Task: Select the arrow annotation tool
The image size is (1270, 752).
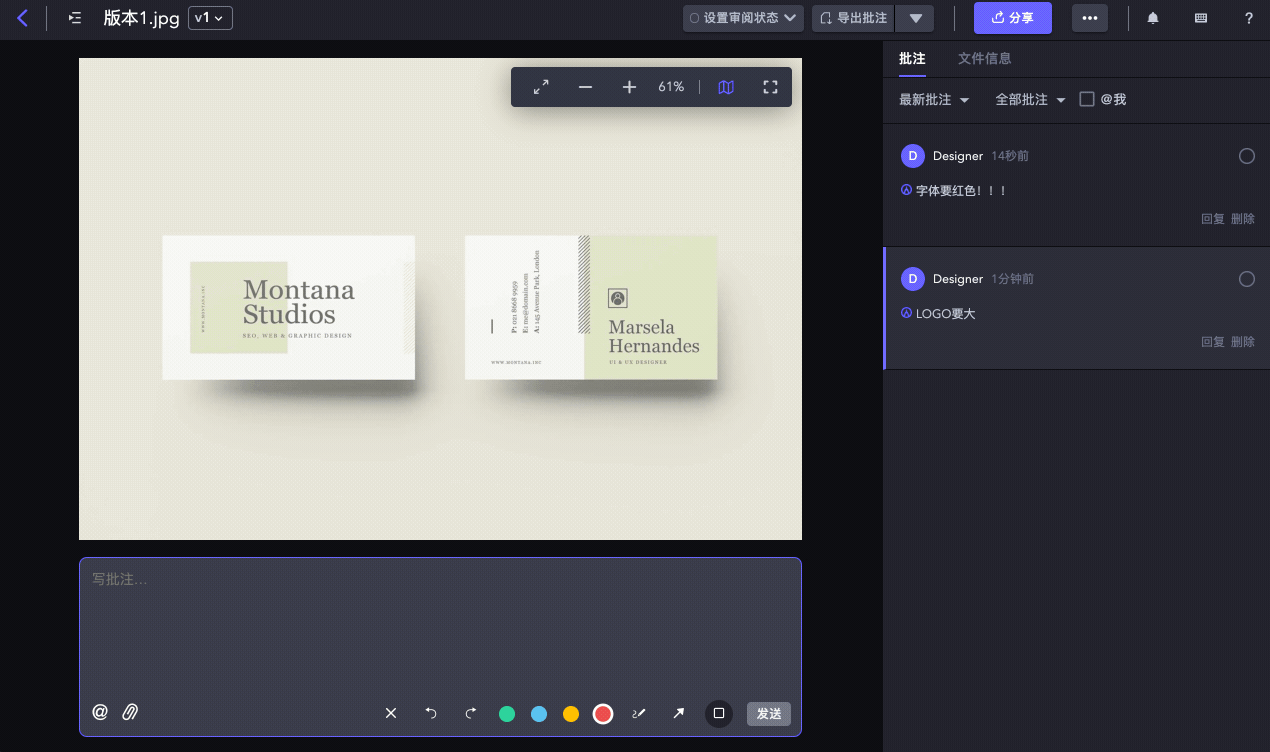Action: click(x=678, y=713)
